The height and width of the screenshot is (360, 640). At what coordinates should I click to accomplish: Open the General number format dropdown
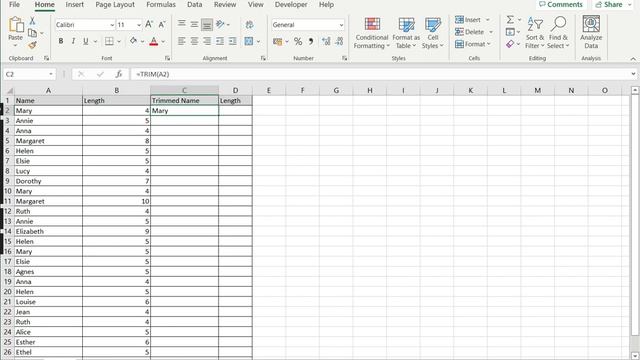tap(341, 25)
